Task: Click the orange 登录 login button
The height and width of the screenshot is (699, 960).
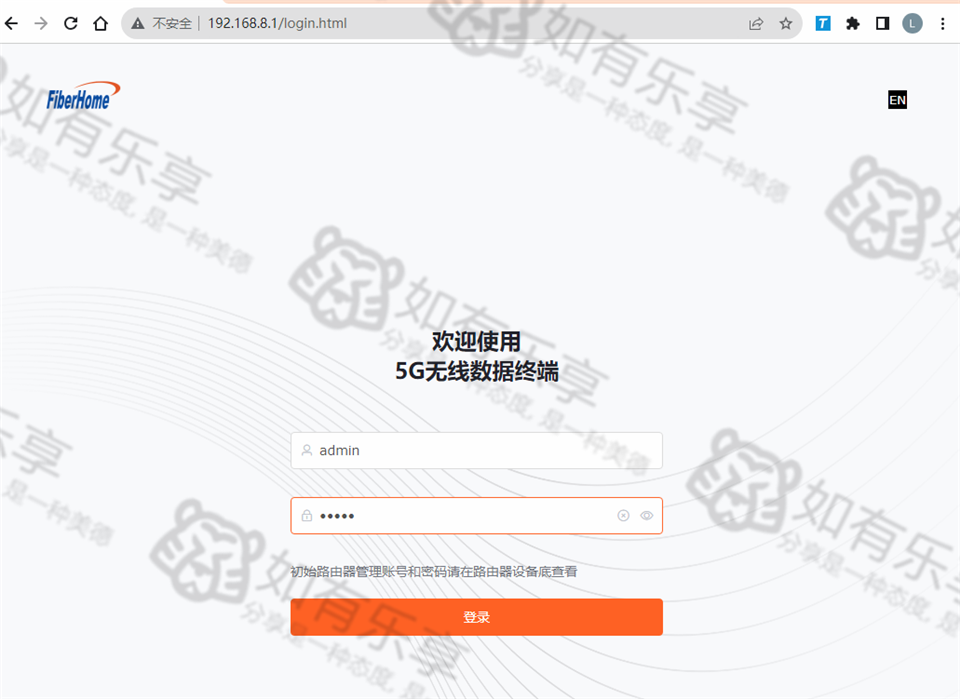Action: click(x=476, y=617)
